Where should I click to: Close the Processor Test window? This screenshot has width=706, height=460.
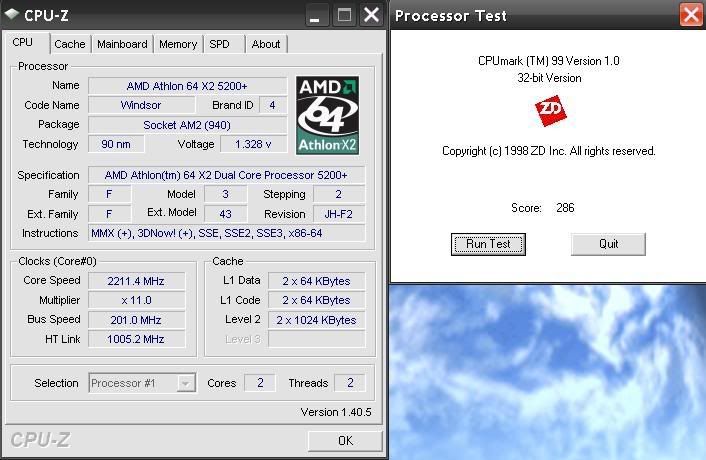tap(691, 14)
